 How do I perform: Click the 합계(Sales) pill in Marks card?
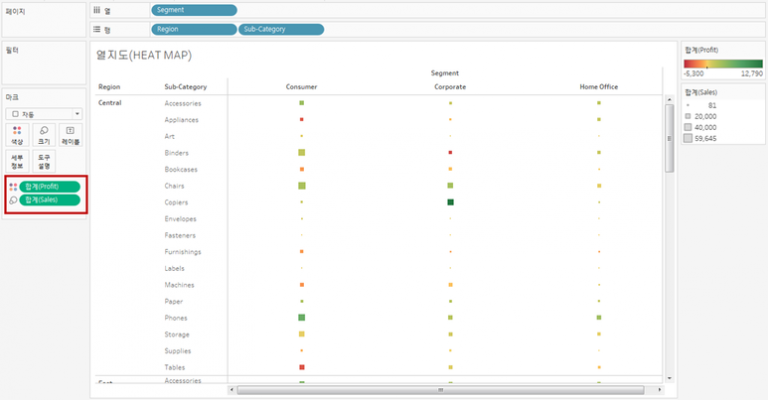(49, 200)
